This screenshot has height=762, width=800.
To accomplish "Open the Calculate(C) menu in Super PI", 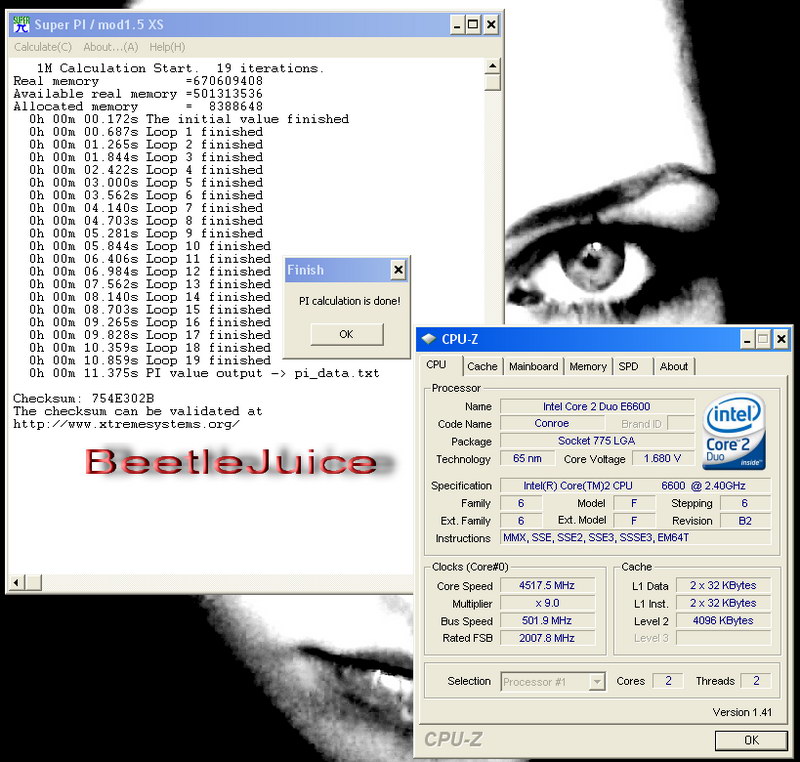I will click(x=43, y=47).
